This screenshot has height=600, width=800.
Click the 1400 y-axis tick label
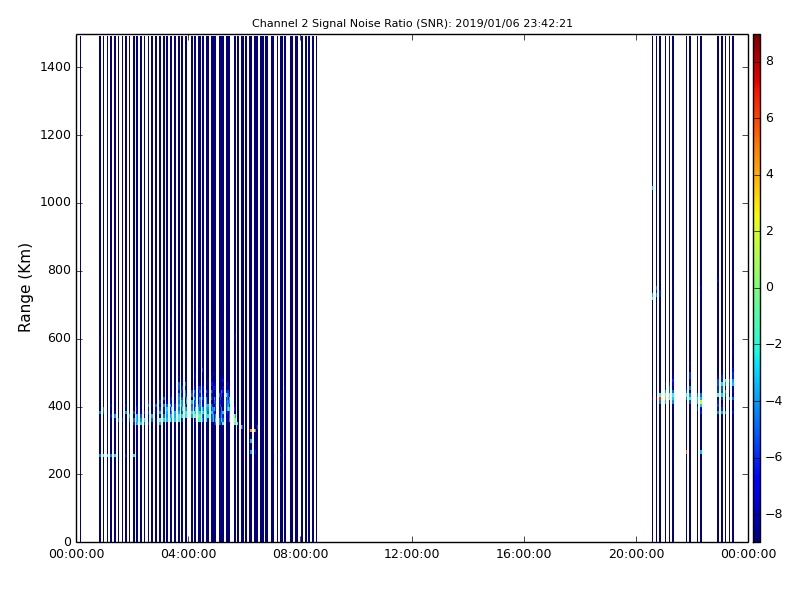tap(56, 67)
